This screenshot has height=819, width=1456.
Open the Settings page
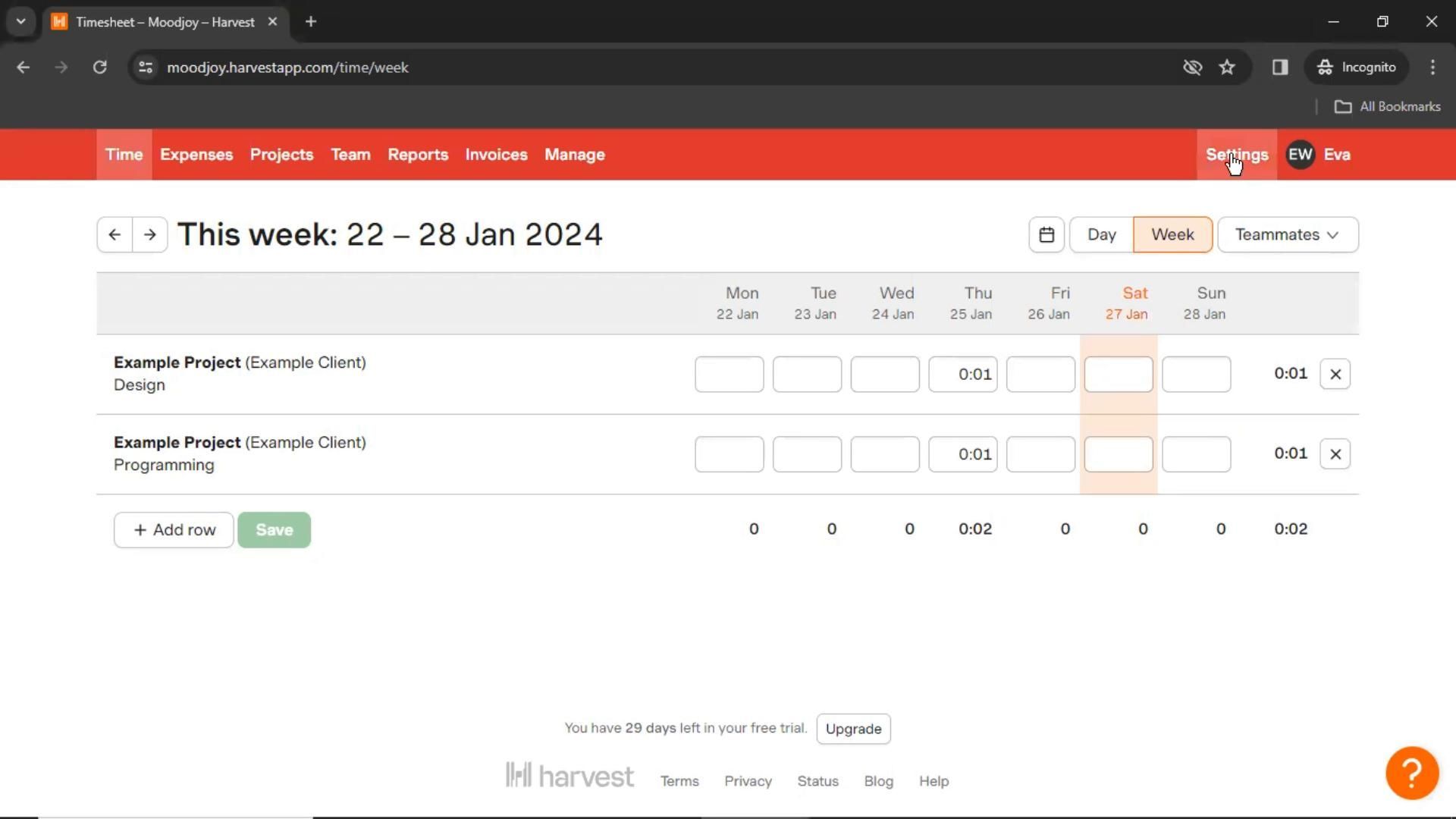(1237, 155)
